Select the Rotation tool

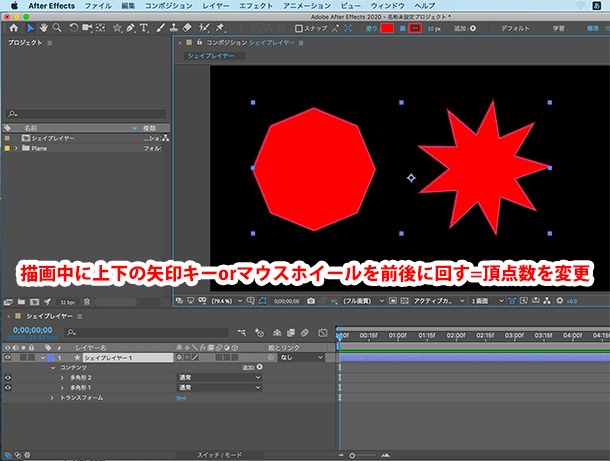click(74, 28)
